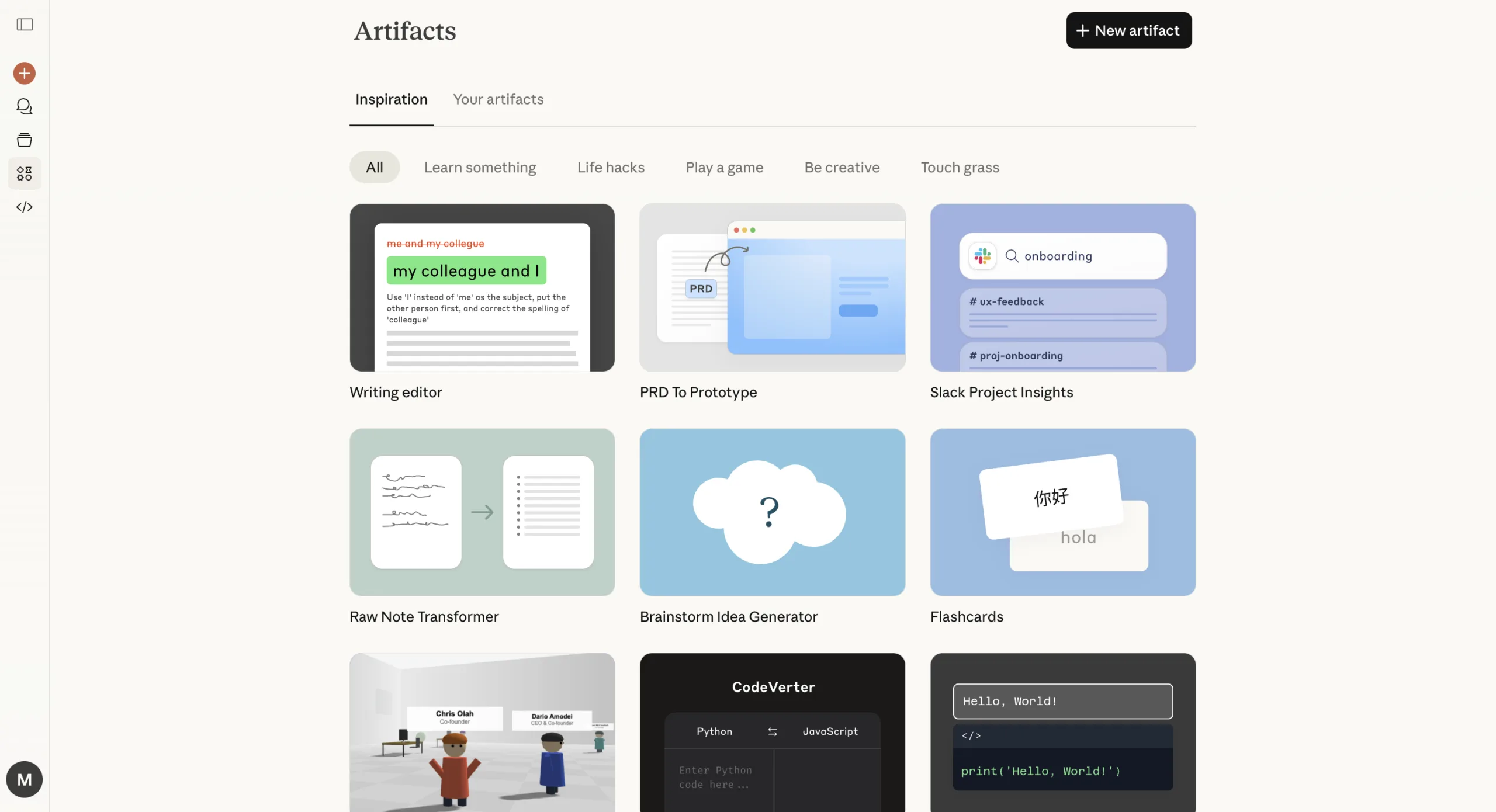Click the Slack Project Insights title
This screenshot has height=812, width=1496.
(x=1001, y=393)
